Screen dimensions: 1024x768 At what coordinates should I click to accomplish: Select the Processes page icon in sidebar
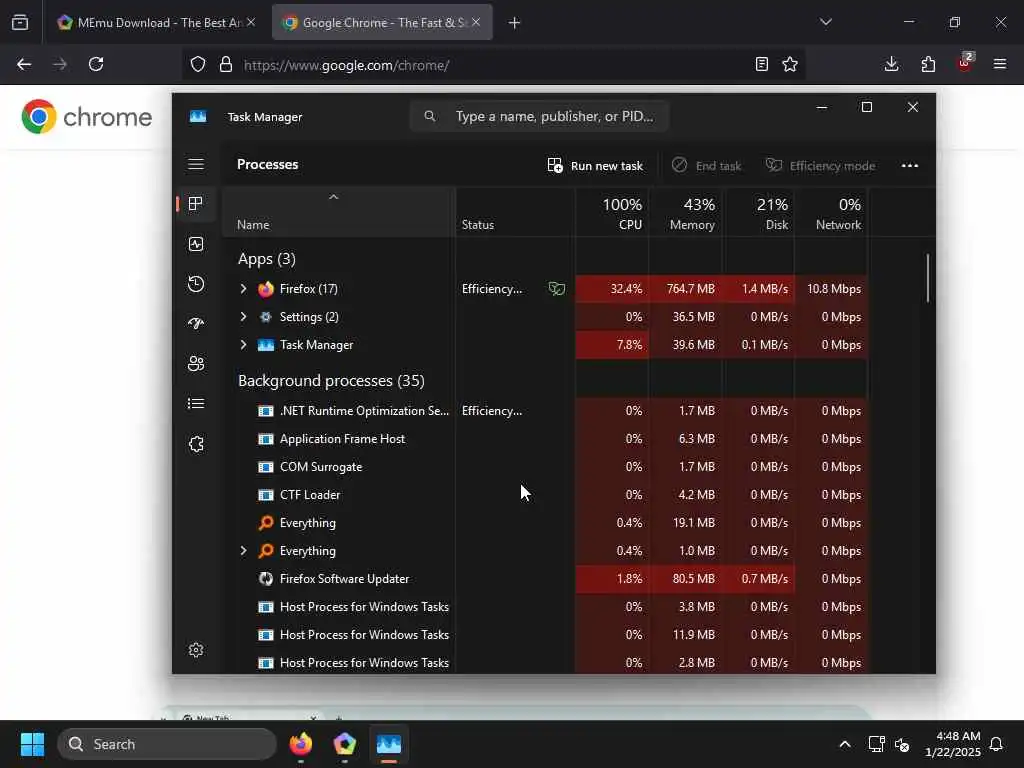(x=195, y=204)
